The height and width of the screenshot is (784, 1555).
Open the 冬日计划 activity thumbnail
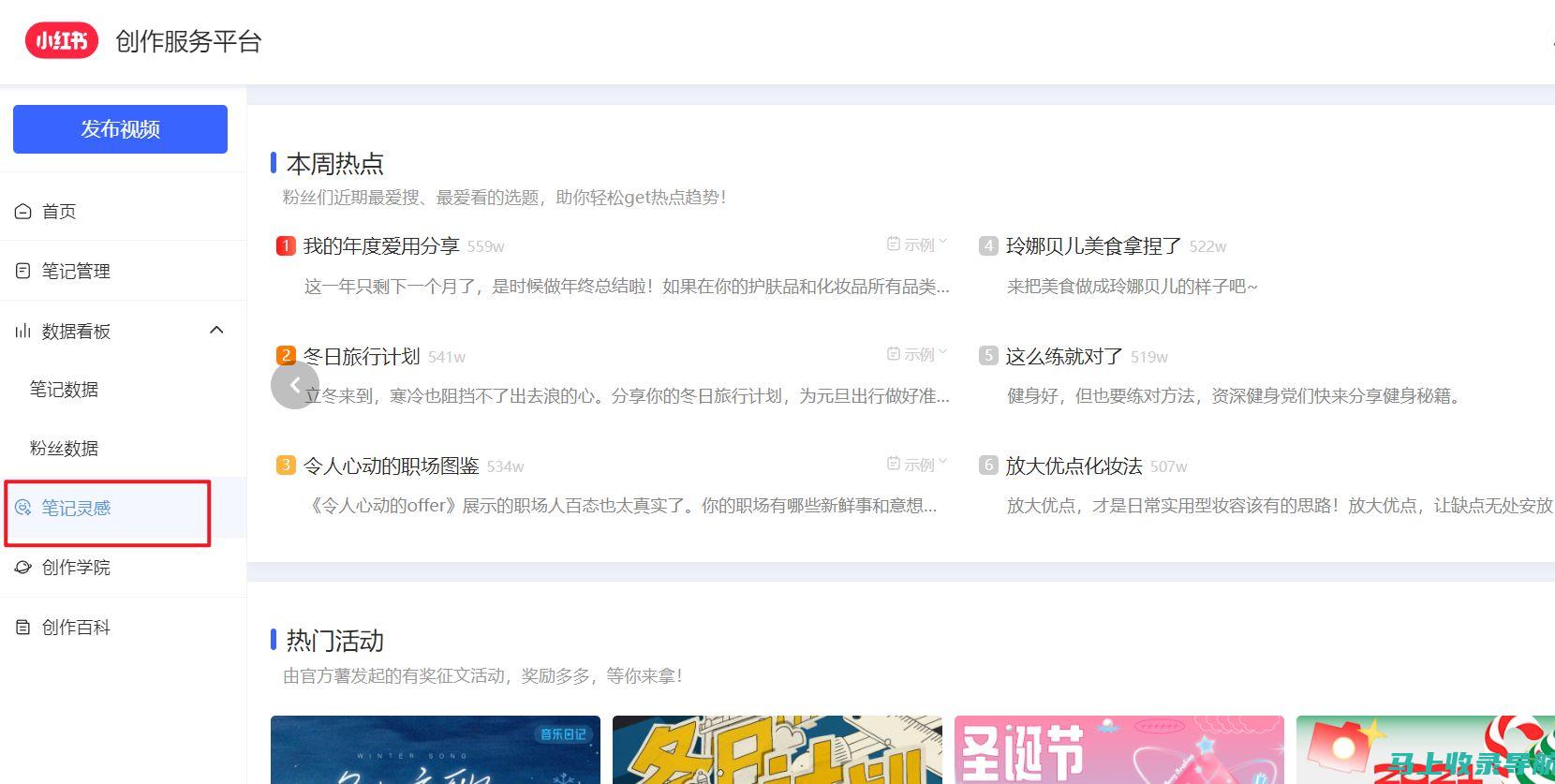(x=777, y=749)
